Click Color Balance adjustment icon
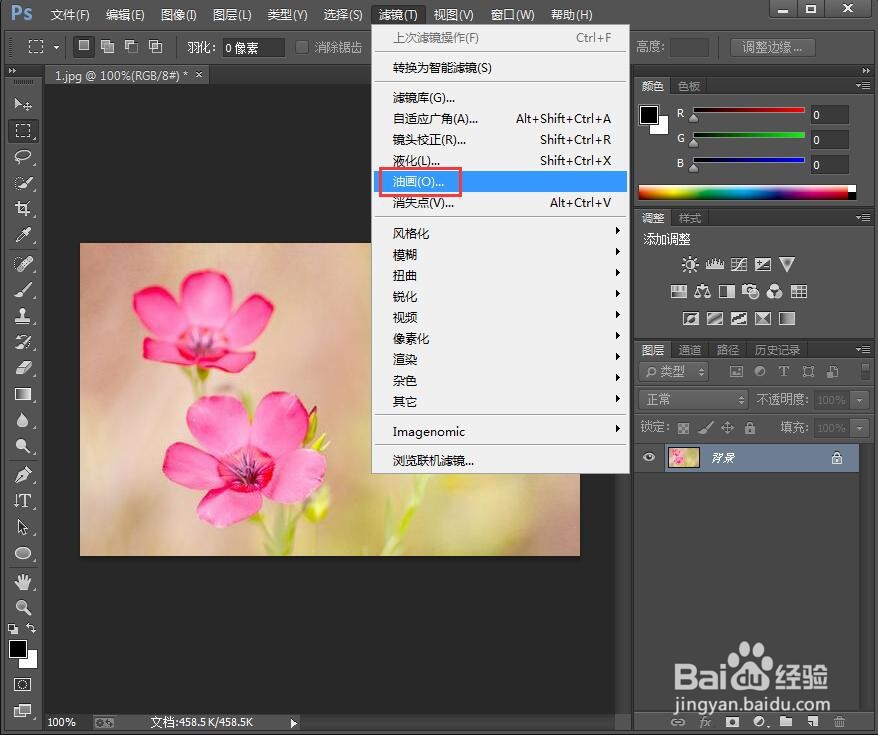 [x=702, y=291]
